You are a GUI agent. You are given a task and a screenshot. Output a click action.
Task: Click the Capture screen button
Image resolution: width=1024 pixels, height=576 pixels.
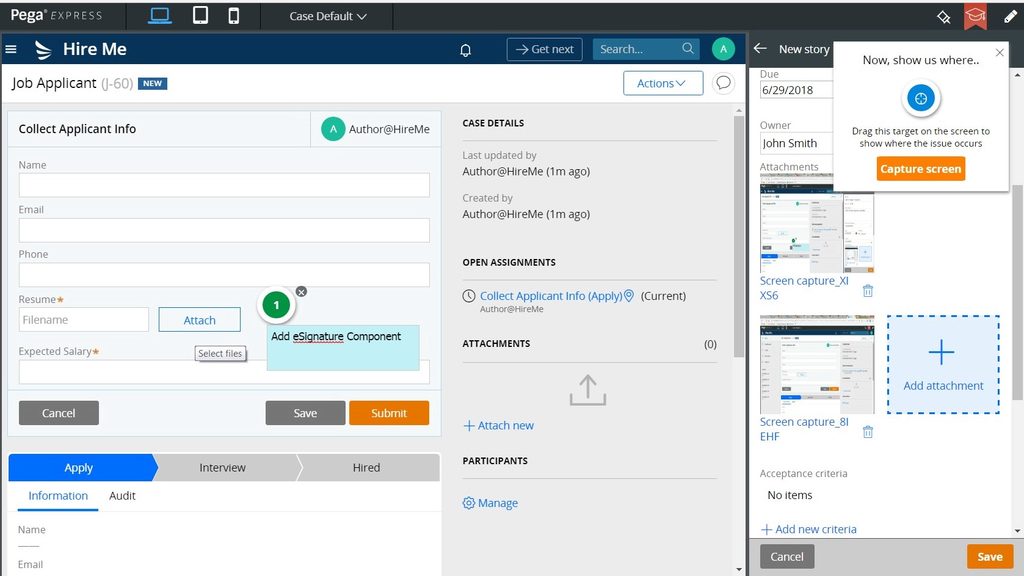[x=920, y=168]
